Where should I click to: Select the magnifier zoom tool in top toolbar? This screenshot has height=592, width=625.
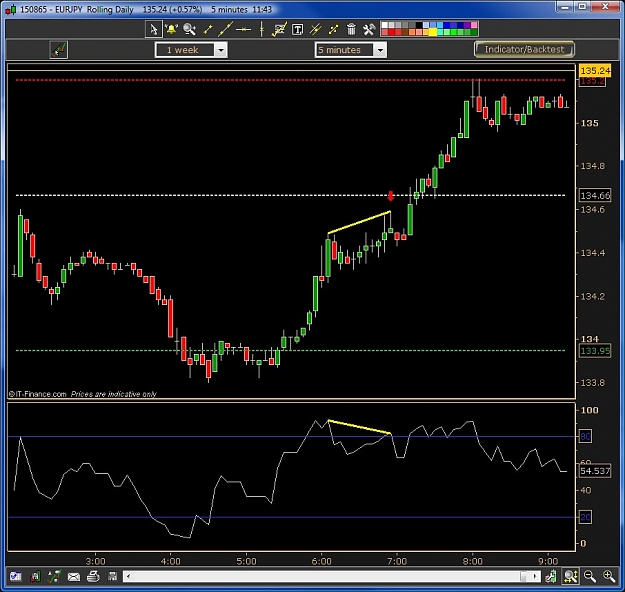[189, 29]
